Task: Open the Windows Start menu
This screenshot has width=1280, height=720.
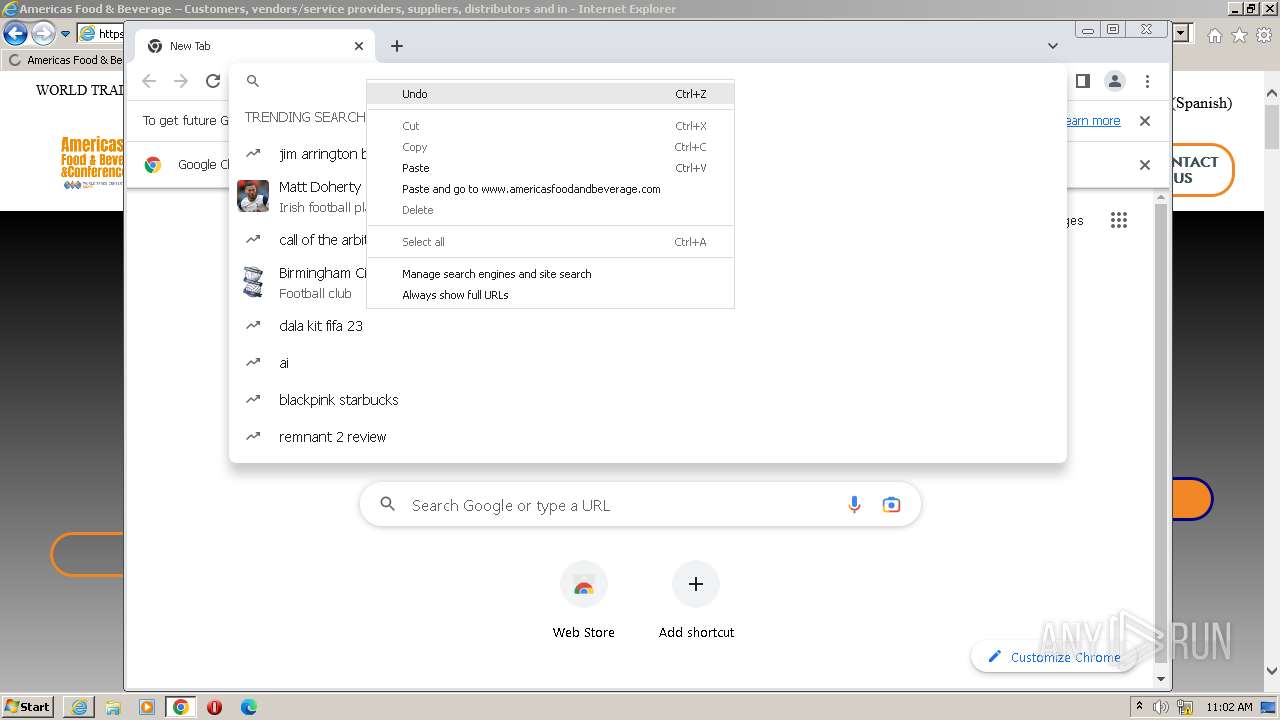Action: click(x=28, y=706)
